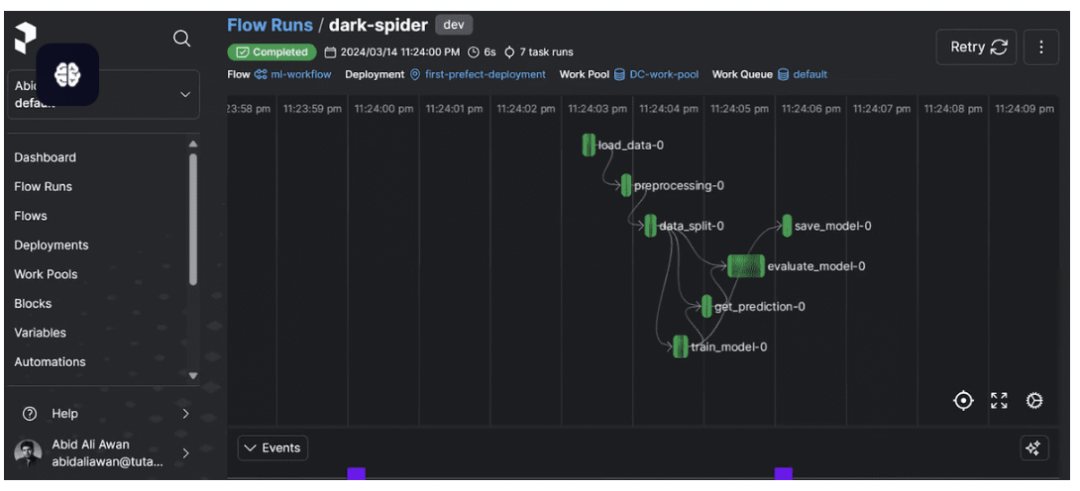Click the 11:23:59 pm timeline label
Viewport: 1080px width, 491px height.
point(312,109)
